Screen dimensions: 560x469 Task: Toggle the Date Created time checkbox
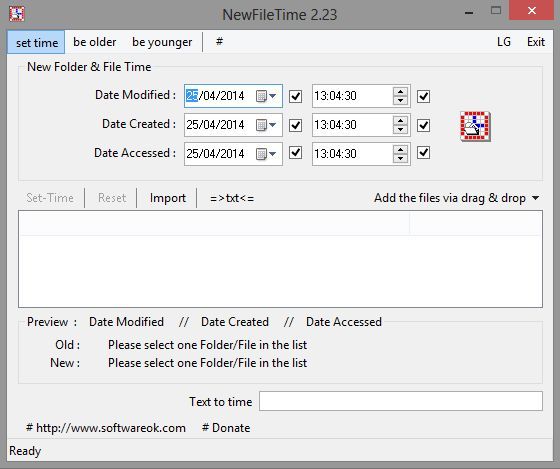click(x=424, y=125)
